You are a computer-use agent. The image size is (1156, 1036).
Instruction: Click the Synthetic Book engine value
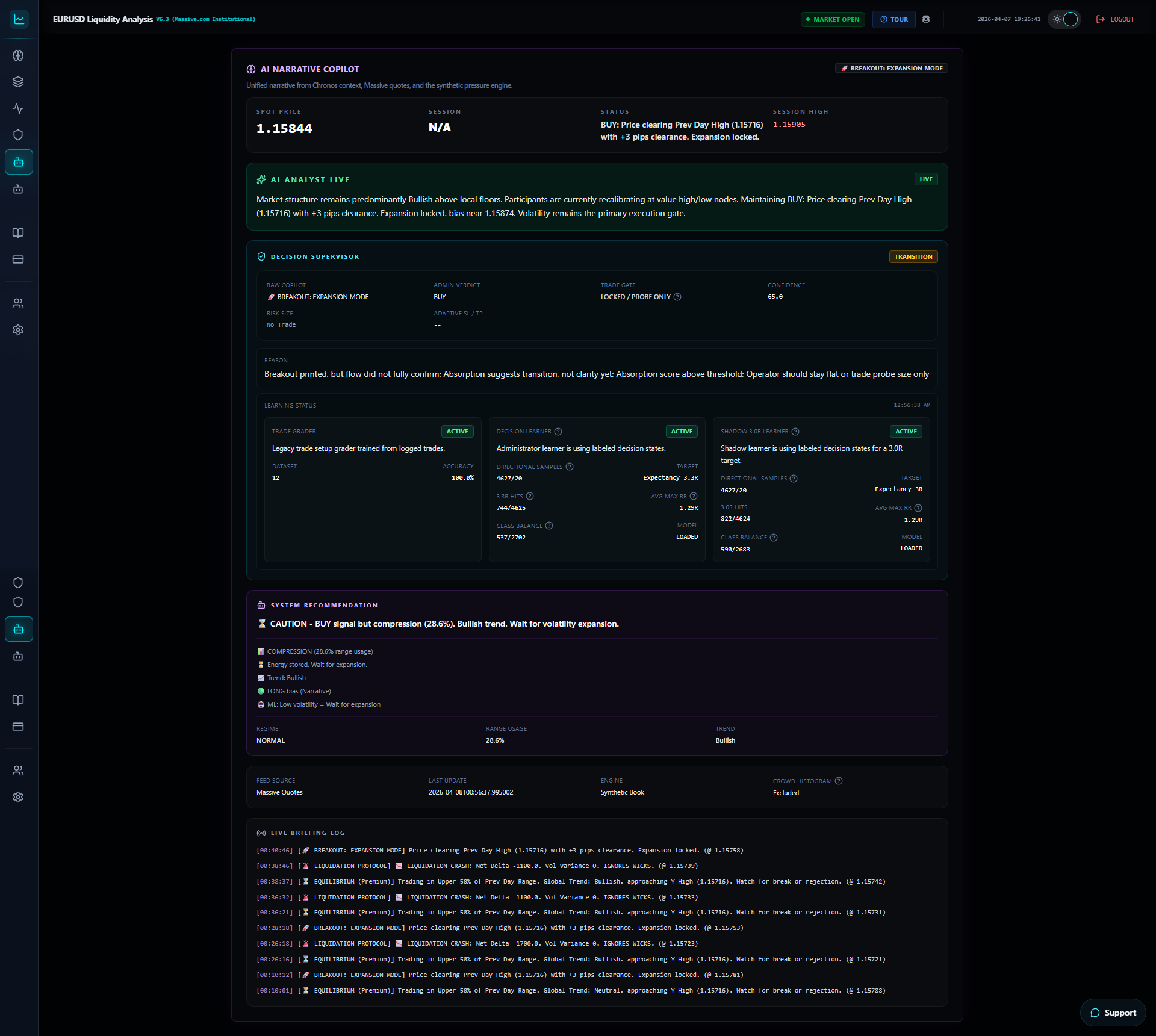[623, 793]
